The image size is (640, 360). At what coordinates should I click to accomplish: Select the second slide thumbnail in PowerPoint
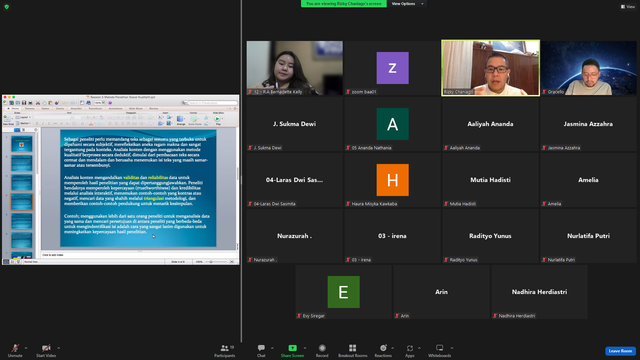coord(22,164)
